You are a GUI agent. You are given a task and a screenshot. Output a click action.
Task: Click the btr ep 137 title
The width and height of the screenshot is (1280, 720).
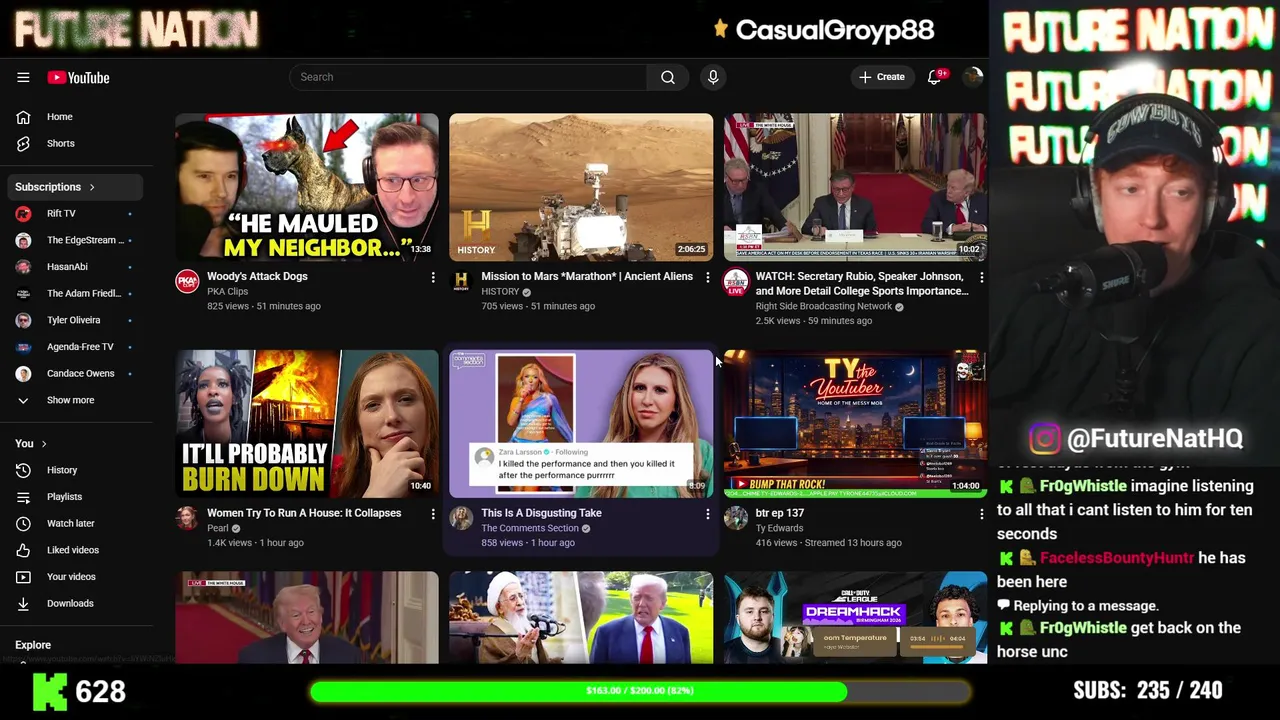tap(780, 513)
